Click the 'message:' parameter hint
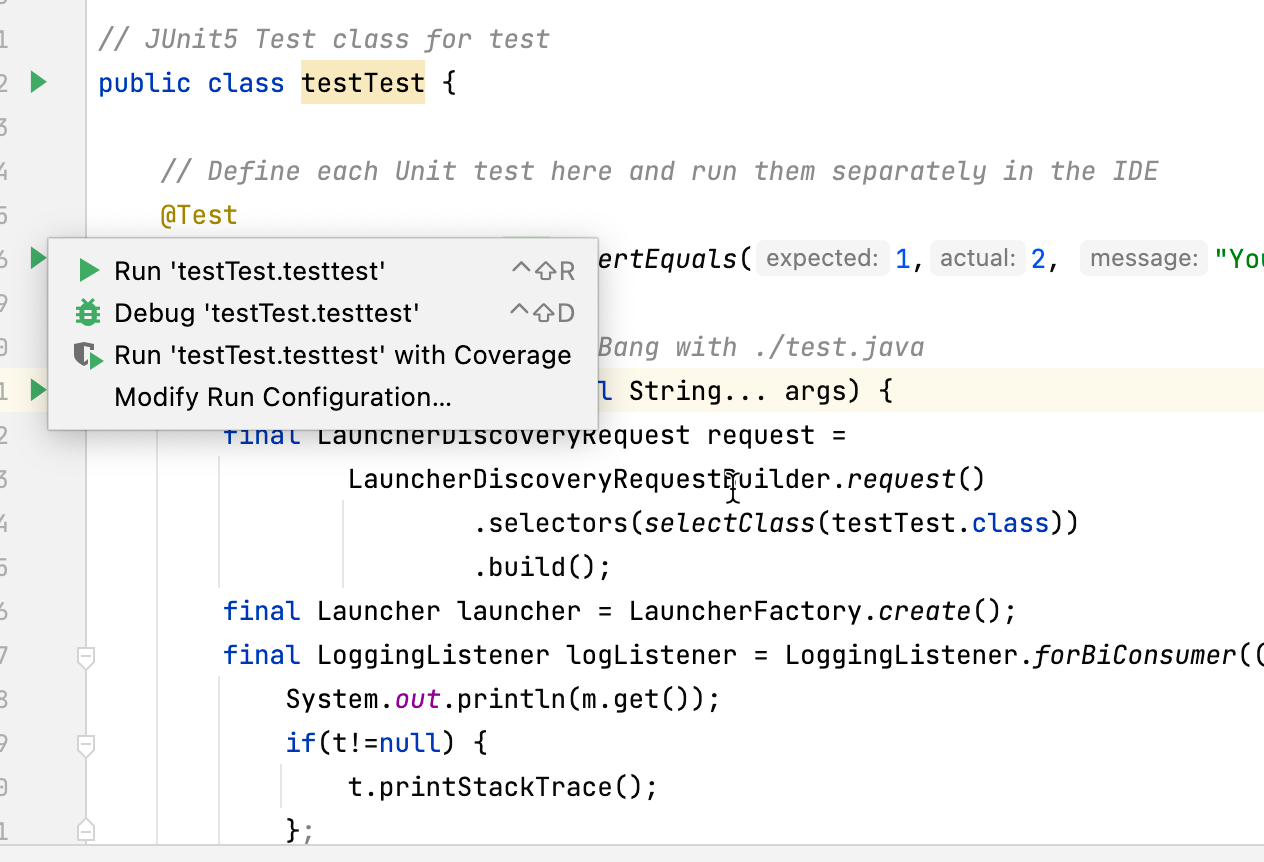The width and height of the screenshot is (1264, 862). click(1143, 259)
